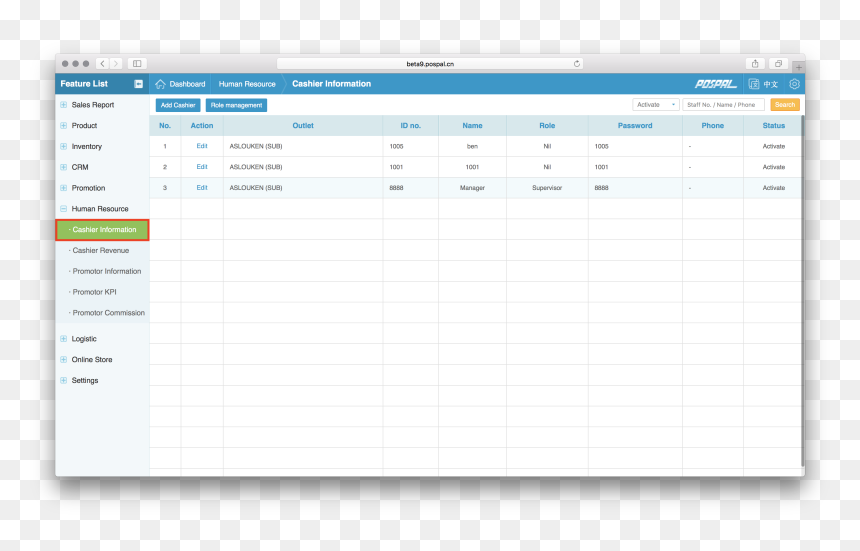This screenshot has height=551, width=860.
Task: Click the Name column header
Action: pyautogui.click(x=472, y=126)
